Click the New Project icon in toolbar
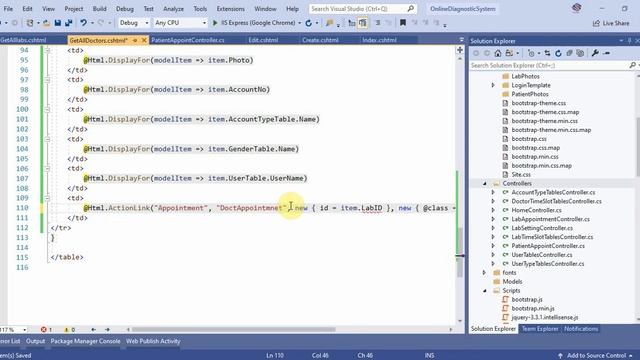Image resolution: width=640 pixels, height=360 pixels. click(x=30, y=23)
